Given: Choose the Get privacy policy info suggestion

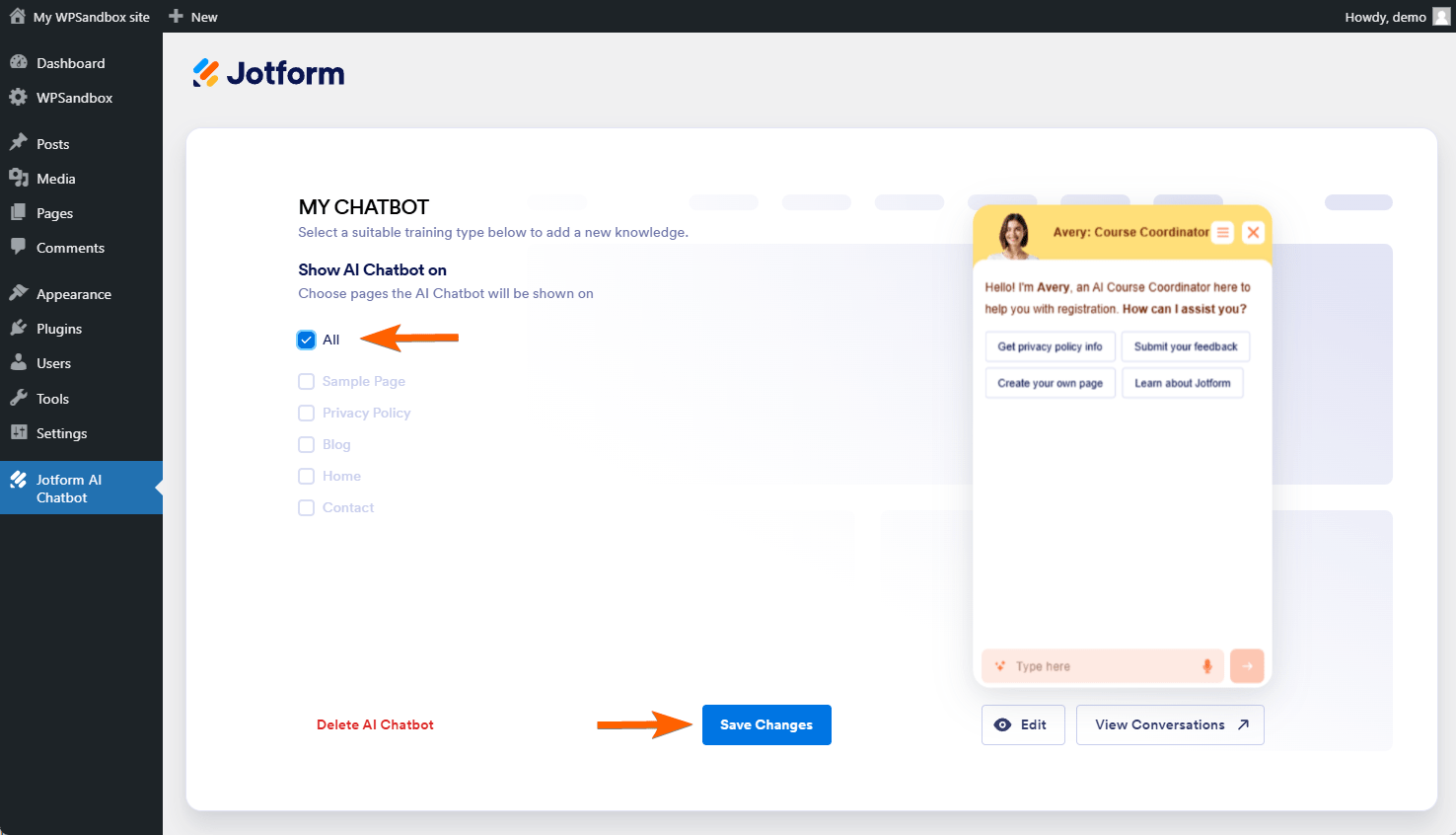Looking at the screenshot, I should 1050,346.
